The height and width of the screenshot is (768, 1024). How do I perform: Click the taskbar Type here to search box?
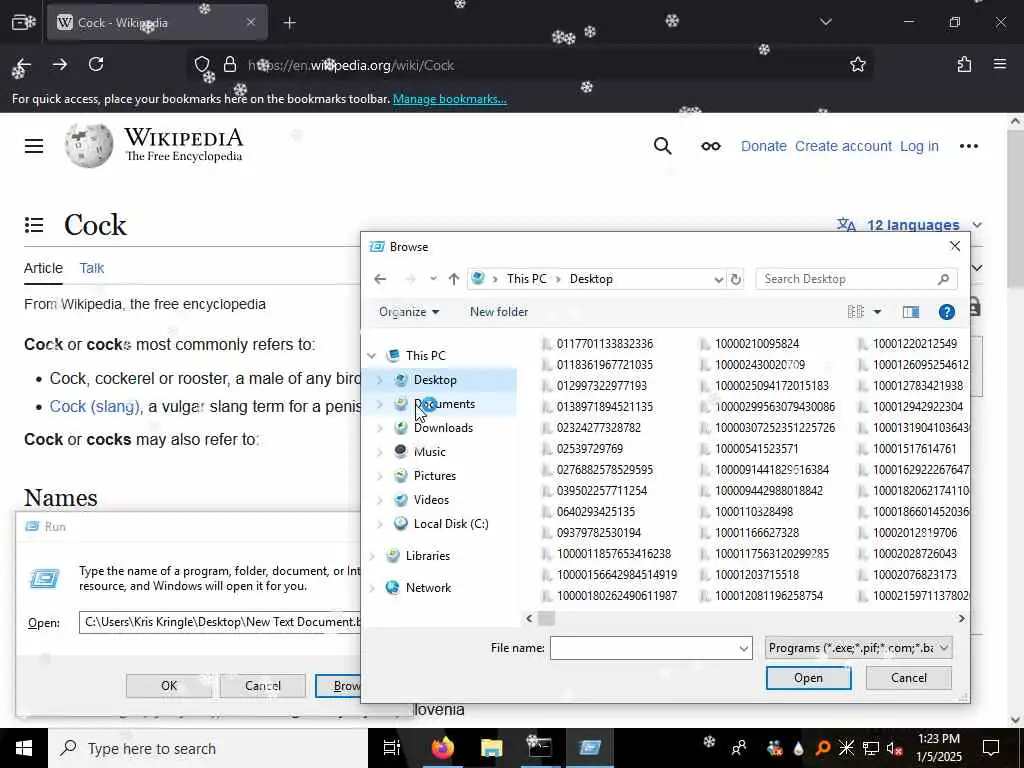pyautogui.click(x=208, y=748)
